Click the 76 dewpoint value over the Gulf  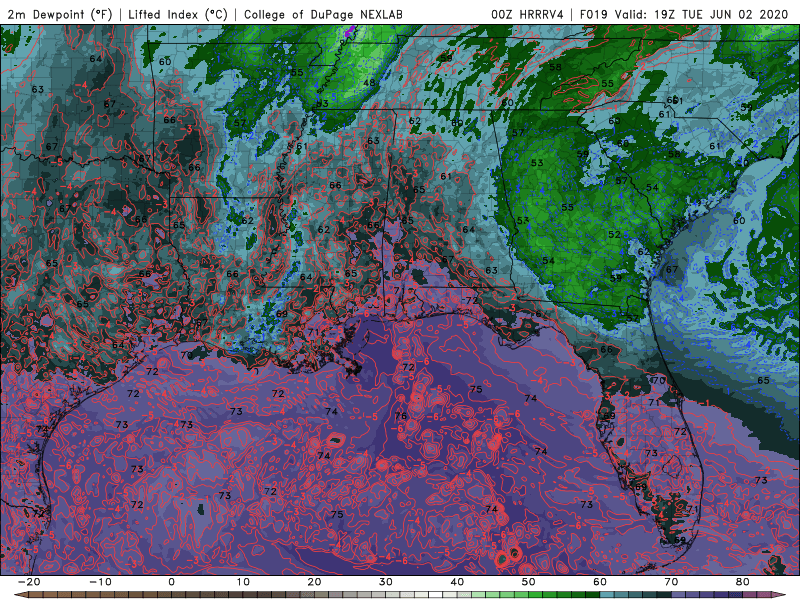(401, 416)
